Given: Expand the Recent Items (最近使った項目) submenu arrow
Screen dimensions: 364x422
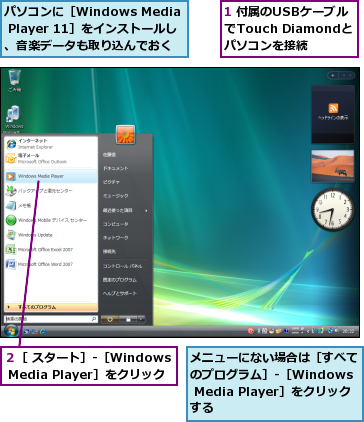Looking at the screenshot, I should pos(146,211).
